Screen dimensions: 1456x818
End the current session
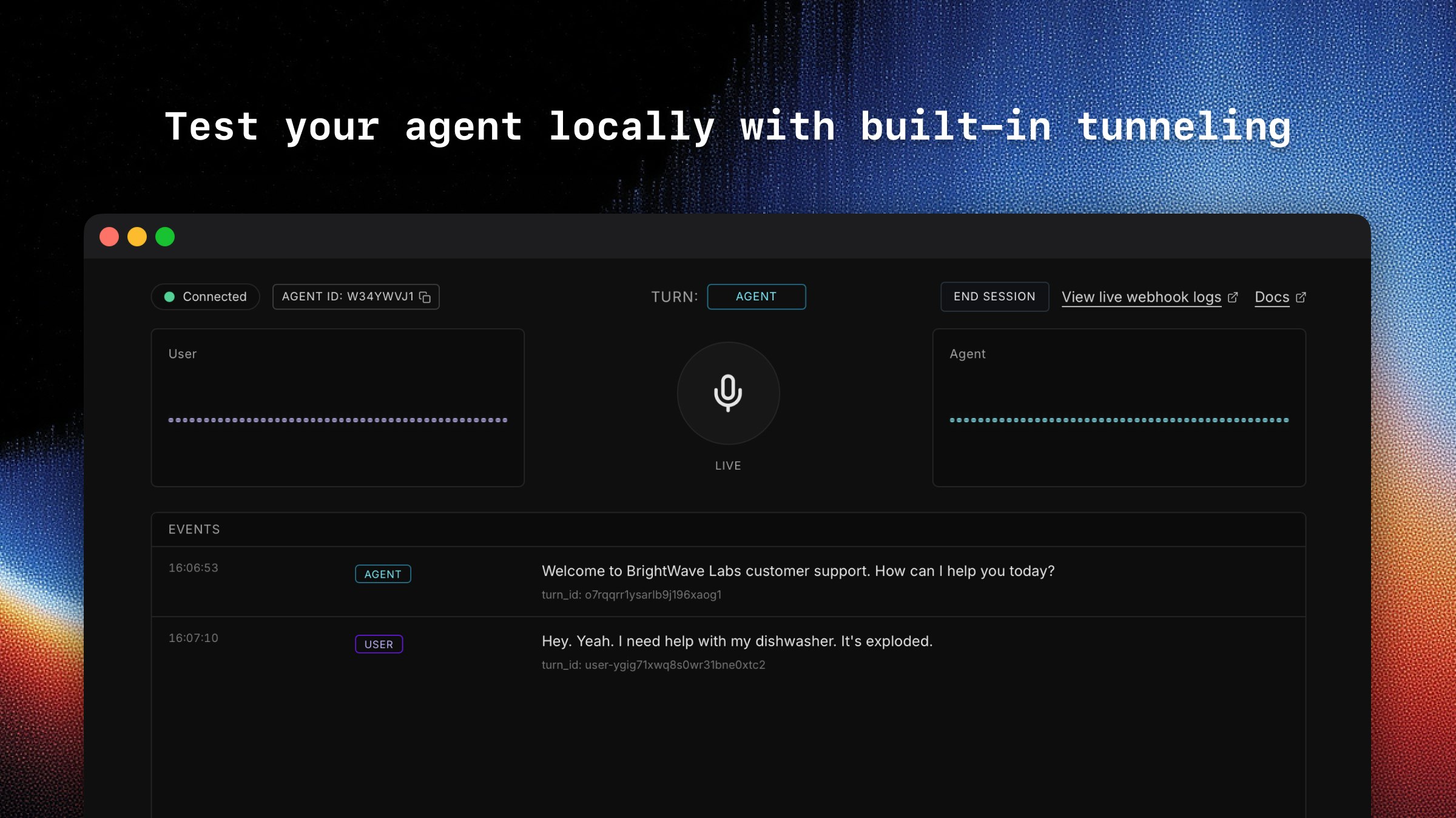tap(994, 296)
